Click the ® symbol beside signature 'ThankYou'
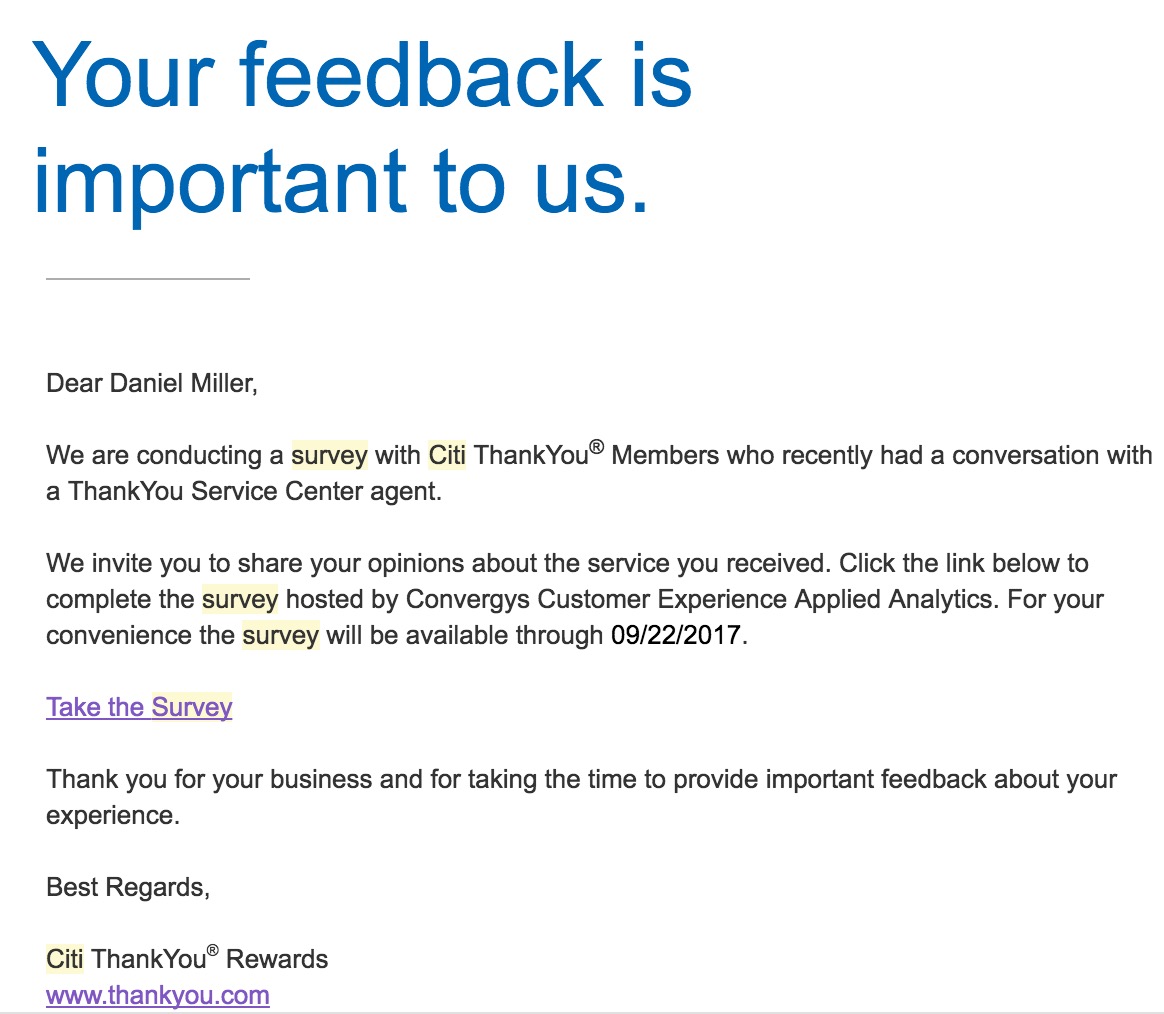The image size is (1164, 1014). coord(212,951)
